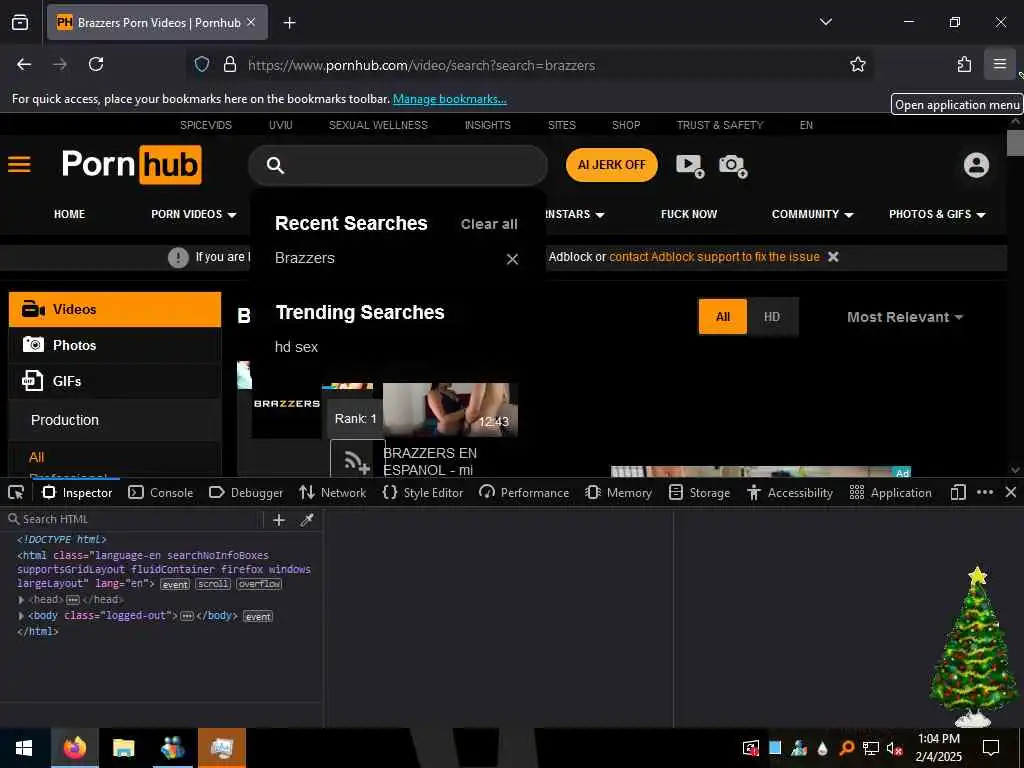Click the page vertical scrollbar thumb
This screenshot has width=1024, height=768.
[x=1015, y=143]
